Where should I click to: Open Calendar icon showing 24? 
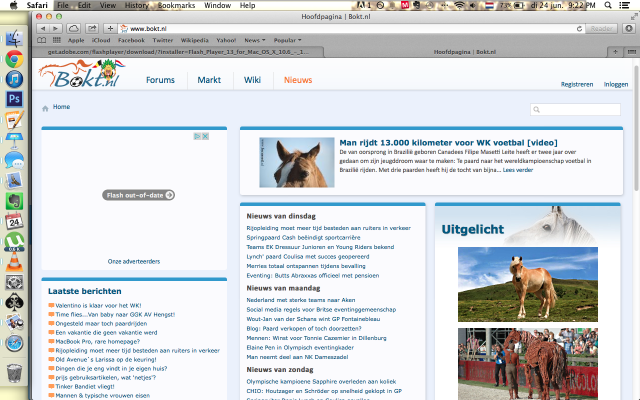[14, 221]
